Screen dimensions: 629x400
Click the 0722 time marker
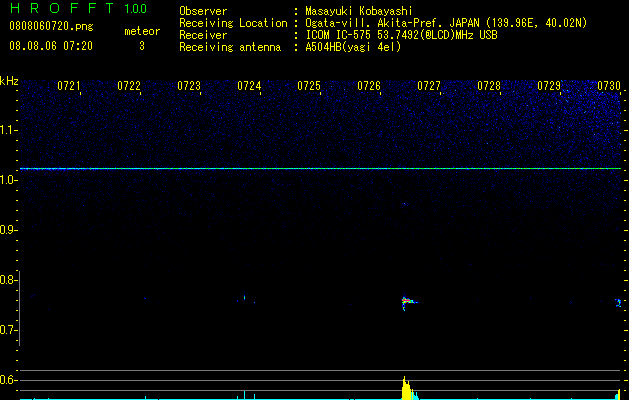click(129, 86)
